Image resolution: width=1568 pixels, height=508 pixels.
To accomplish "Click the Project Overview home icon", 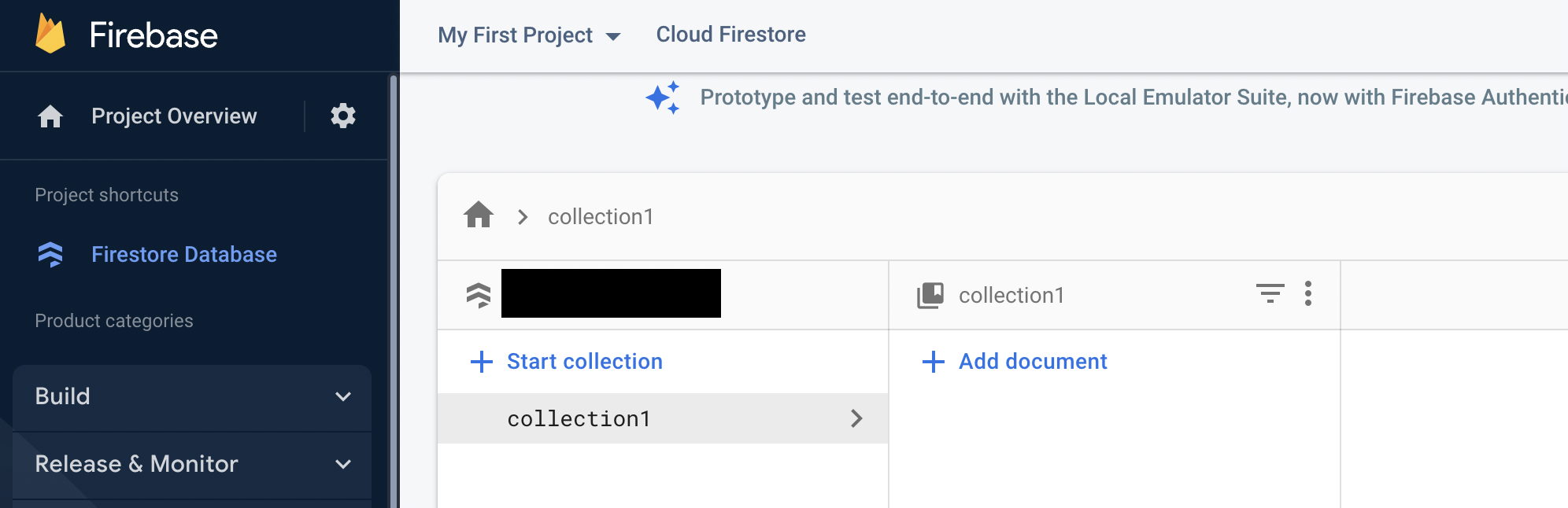I will click(x=50, y=116).
